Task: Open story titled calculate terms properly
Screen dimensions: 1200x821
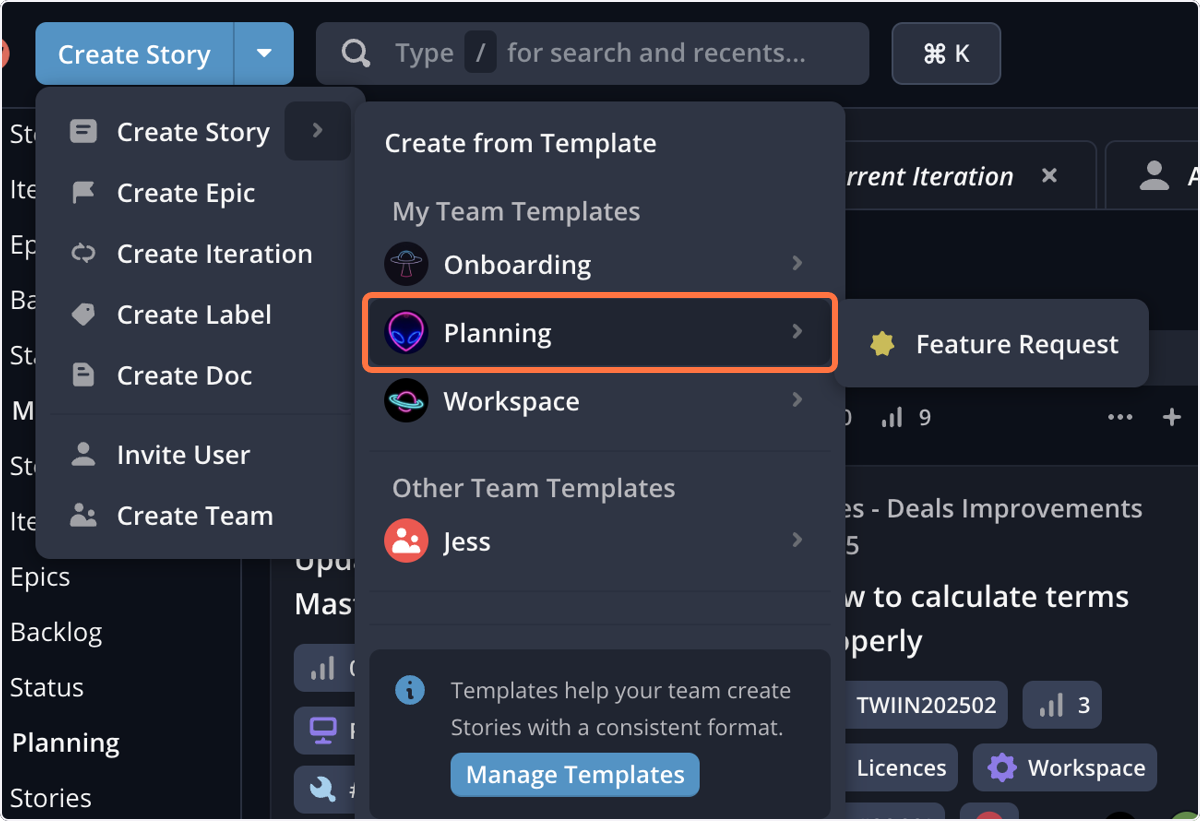Action: click(987, 619)
